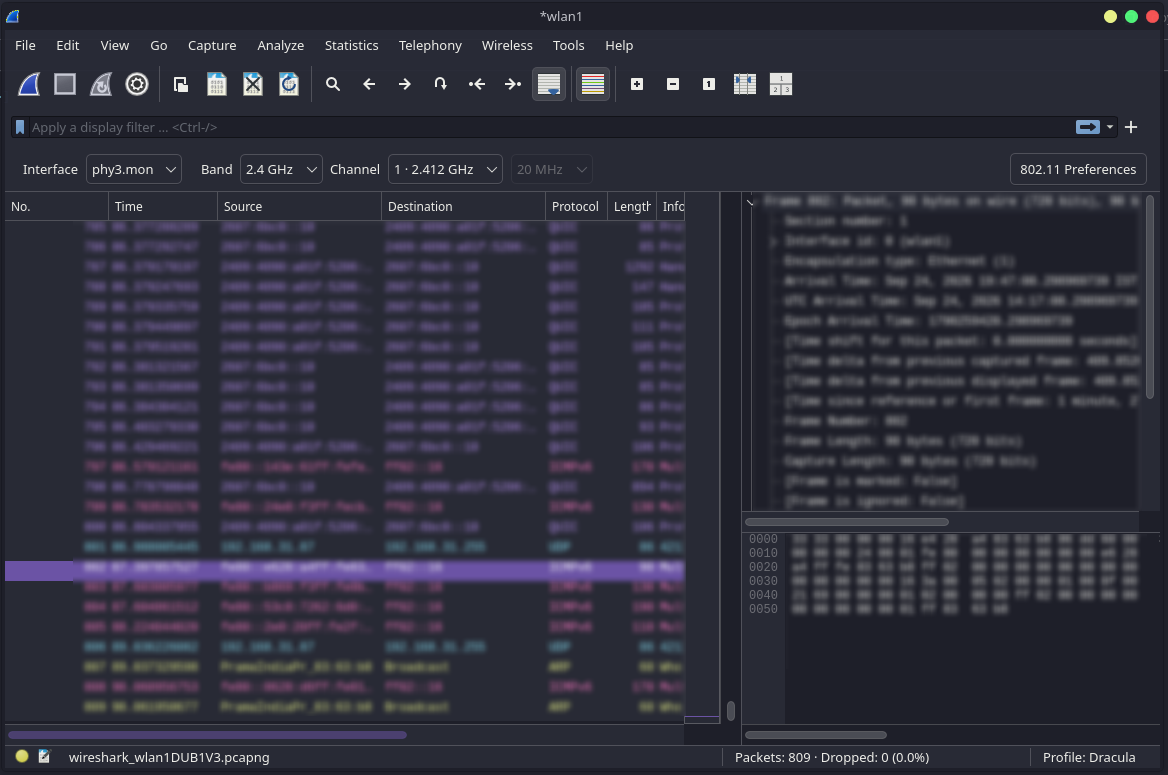Open the Capture menu

[x=212, y=45]
